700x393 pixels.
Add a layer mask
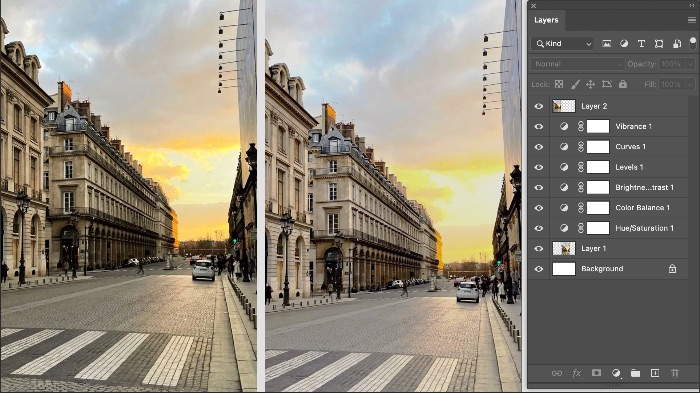pos(596,373)
